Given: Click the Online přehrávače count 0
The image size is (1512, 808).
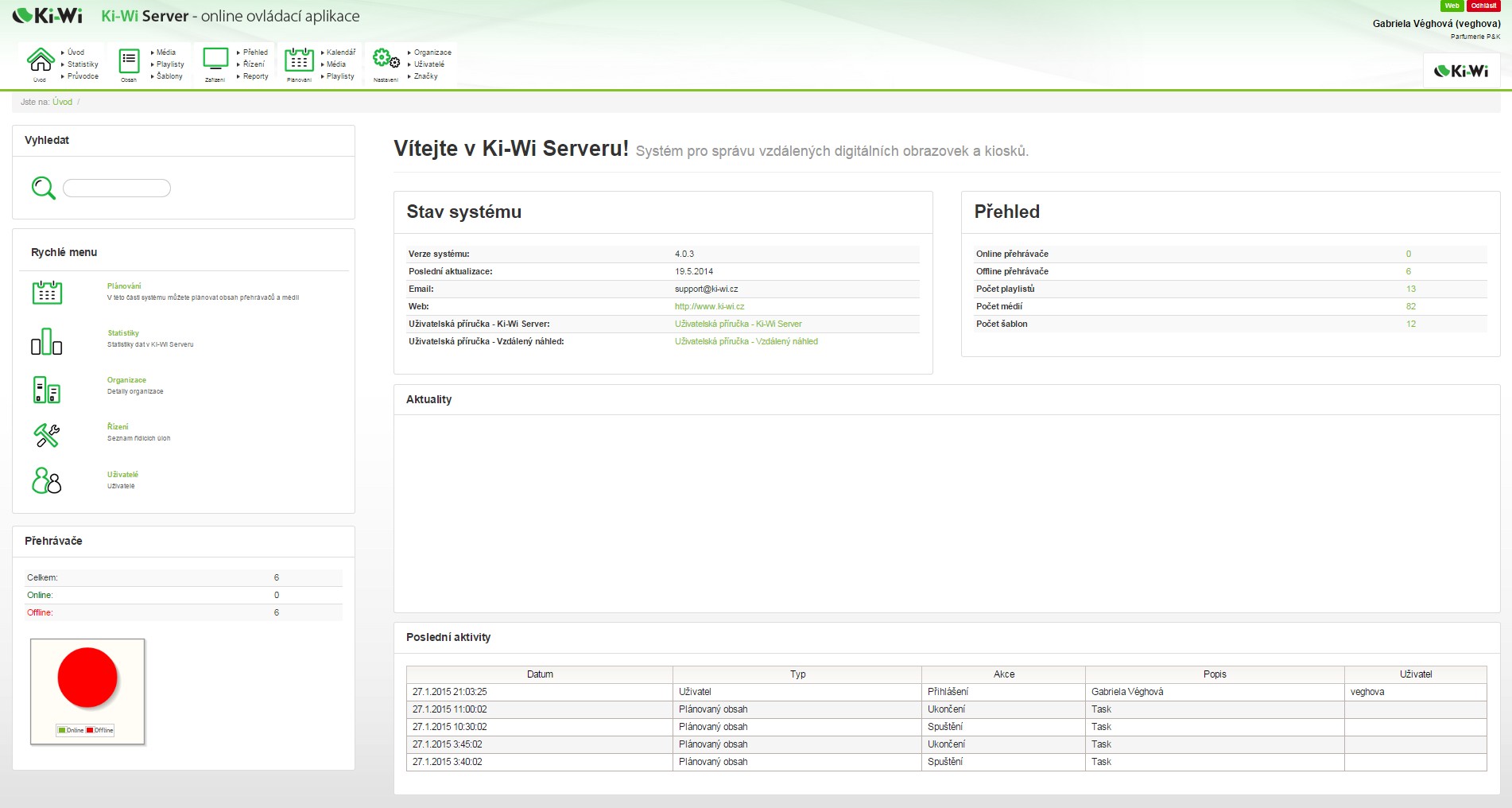Looking at the screenshot, I should [1408, 254].
